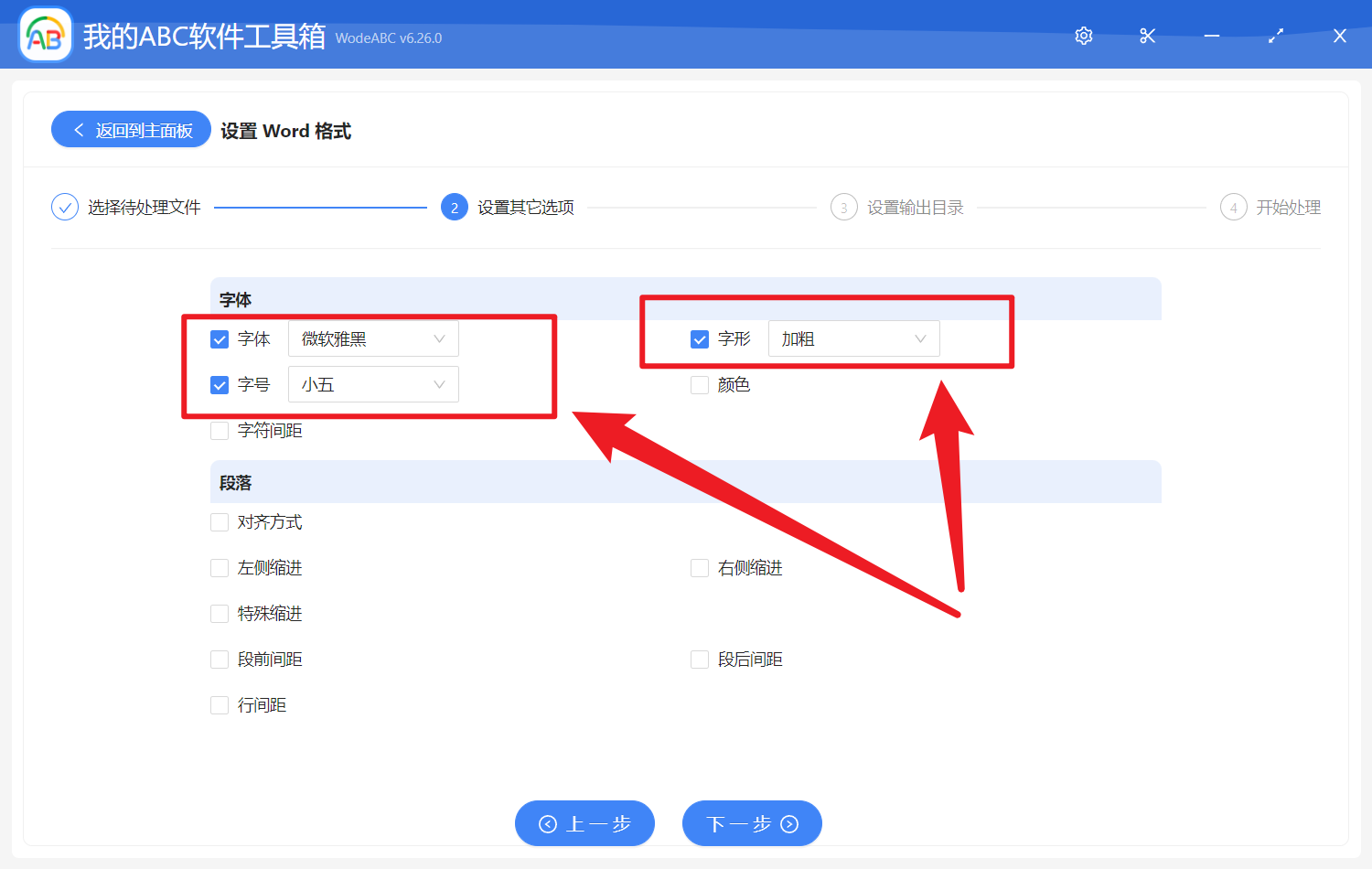
Task: Check the 行间距 option
Action: [x=220, y=705]
